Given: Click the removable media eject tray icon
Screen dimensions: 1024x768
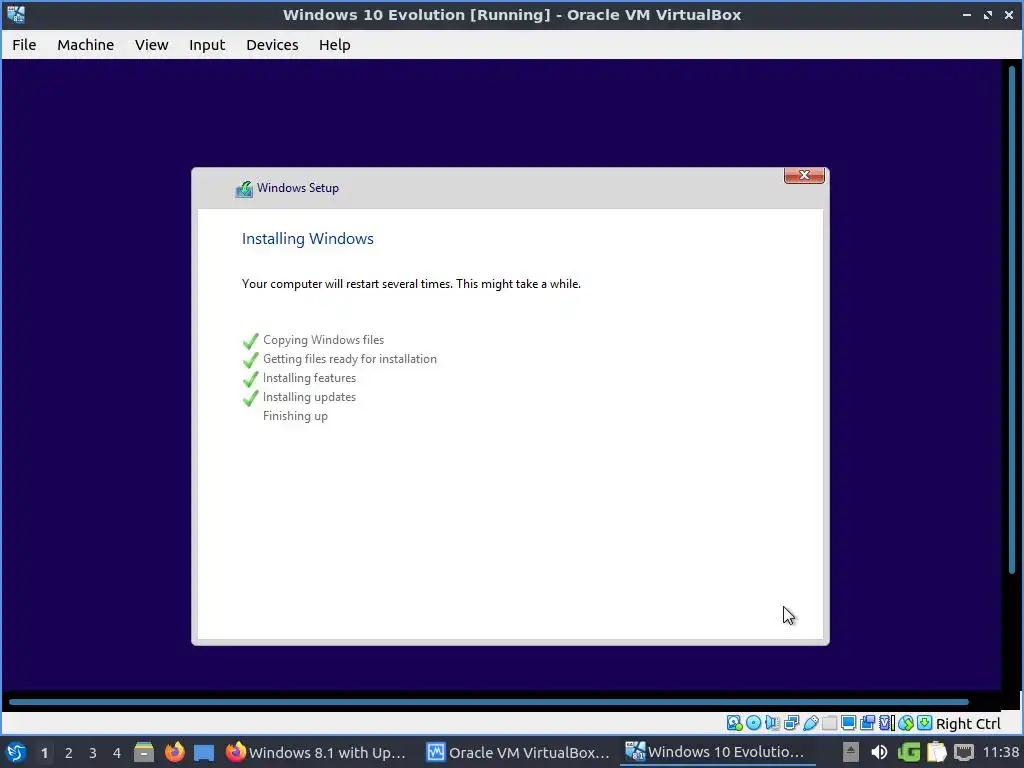Looking at the screenshot, I should click(850, 752).
